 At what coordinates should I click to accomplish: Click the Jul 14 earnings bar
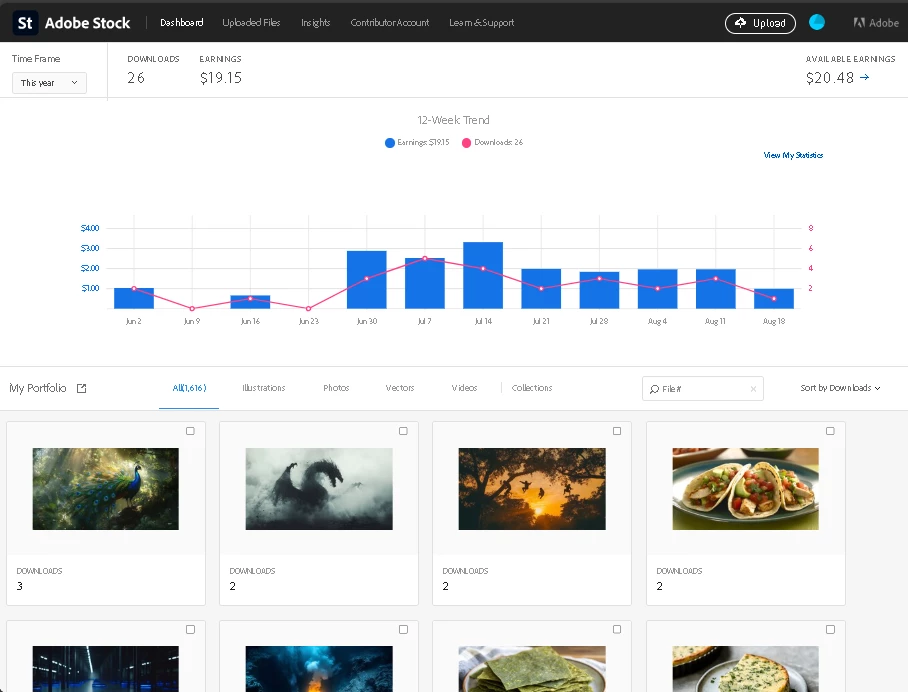[x=483, y=275]
